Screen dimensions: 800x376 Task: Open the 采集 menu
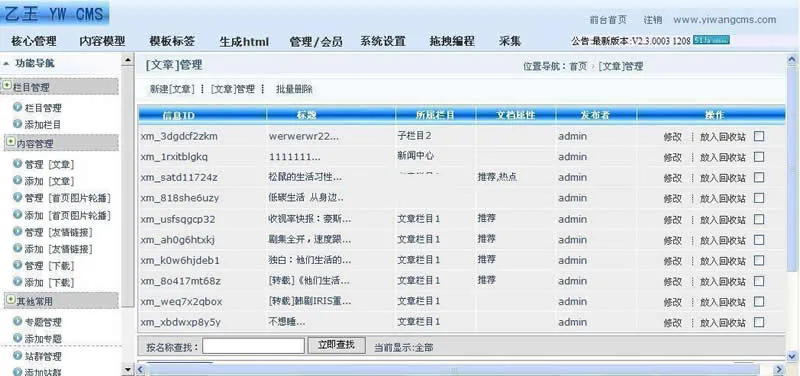click(510, 41)
